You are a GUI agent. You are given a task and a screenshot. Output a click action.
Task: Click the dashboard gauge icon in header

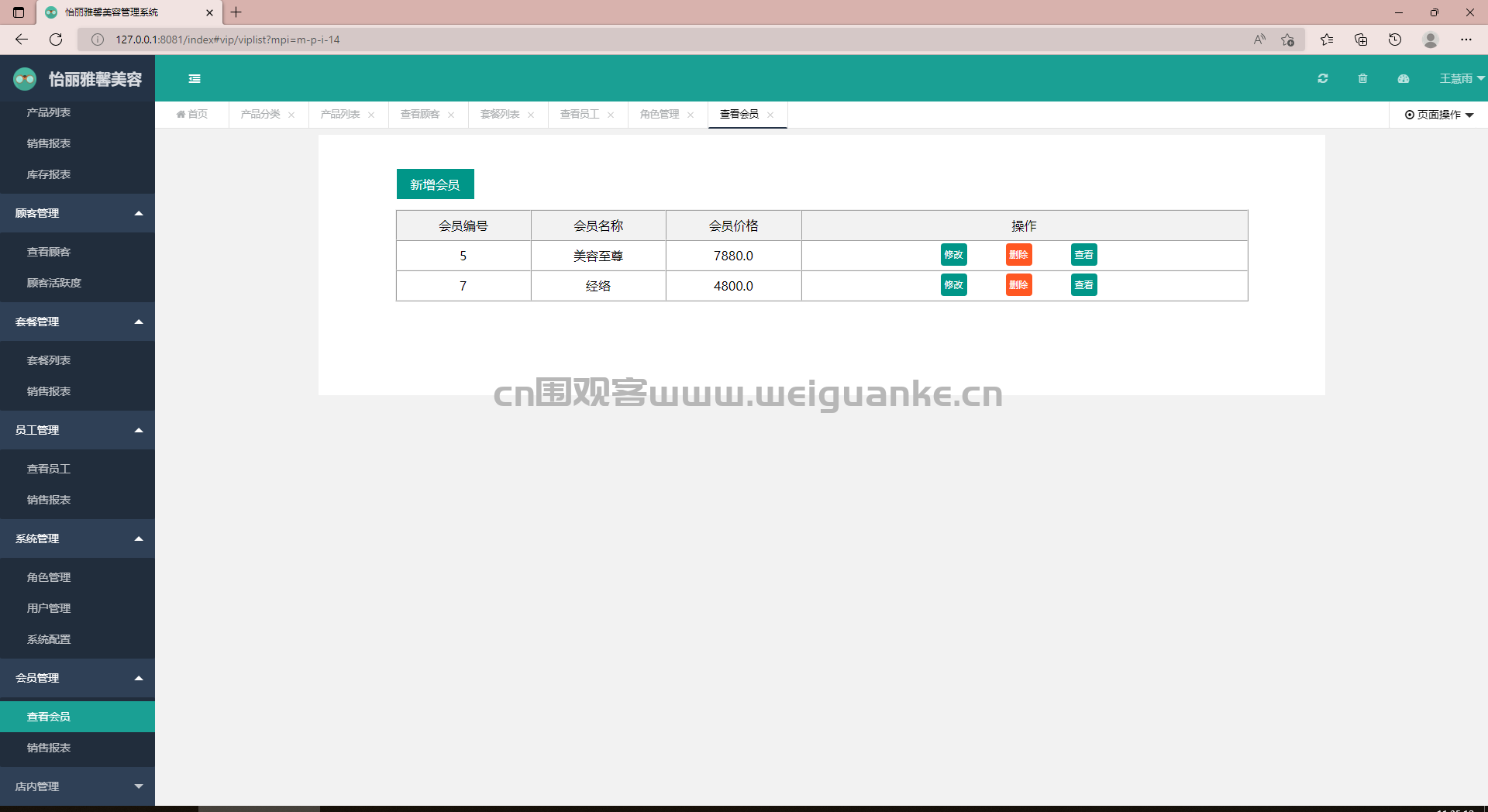coord(1404,78)
